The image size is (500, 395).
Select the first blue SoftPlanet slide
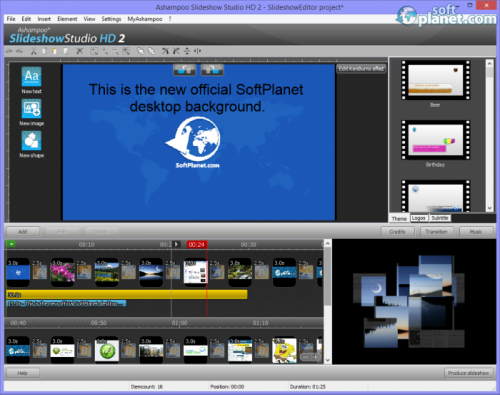pos(18,272)
